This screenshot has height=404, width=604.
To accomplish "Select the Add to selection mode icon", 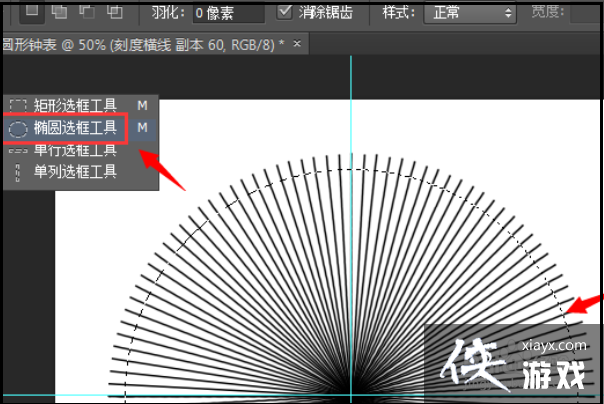I will pyautogui.click(x=59, y=11).
